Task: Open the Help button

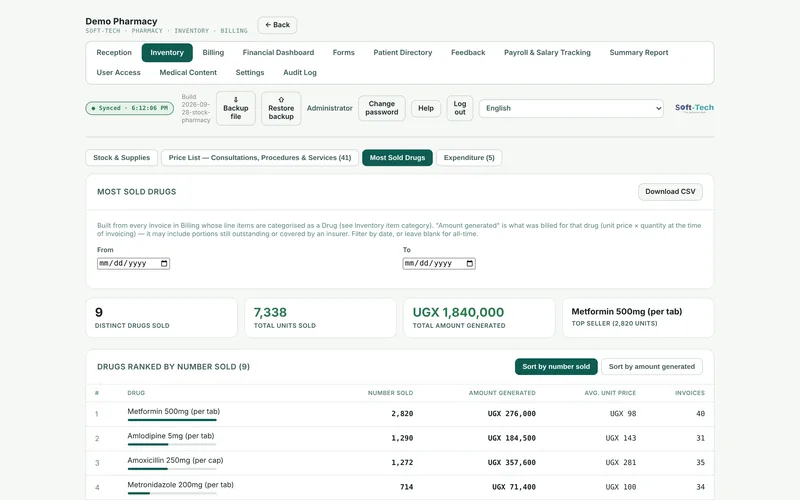Action: 426,108
